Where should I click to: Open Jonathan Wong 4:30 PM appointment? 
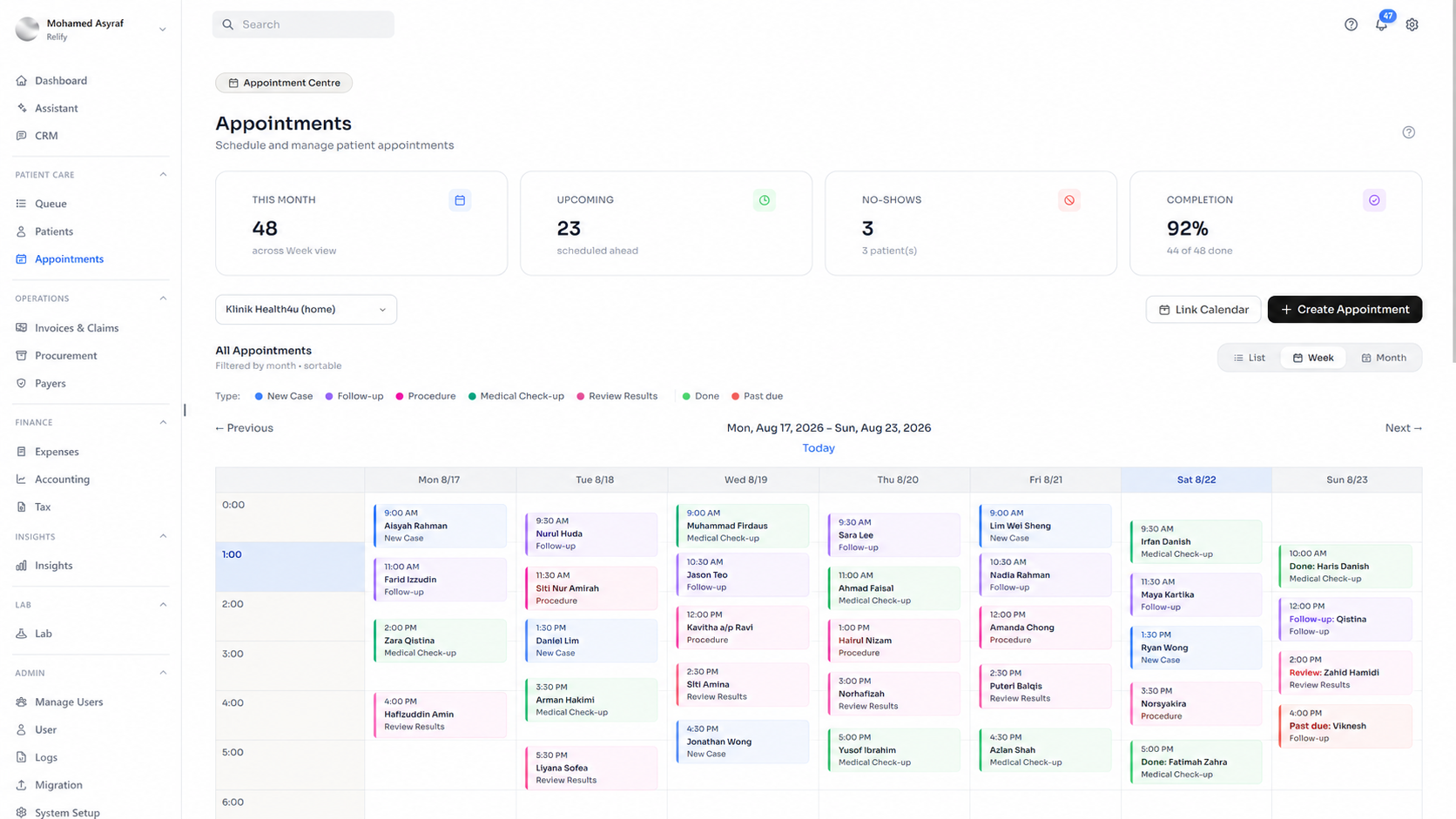coord(743,742)
